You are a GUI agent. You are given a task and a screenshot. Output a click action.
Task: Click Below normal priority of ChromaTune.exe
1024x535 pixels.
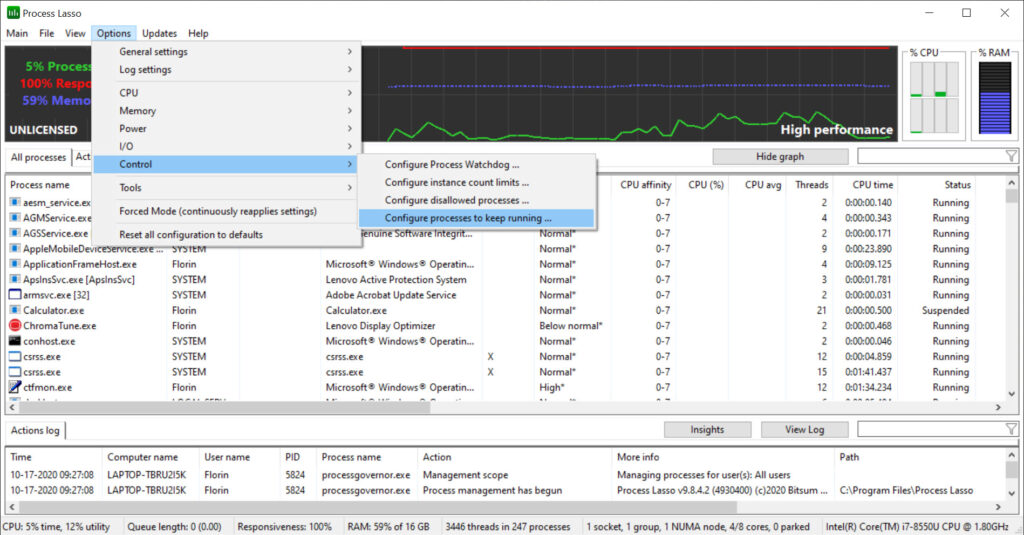pyautogui.click(x=571, y=325)
